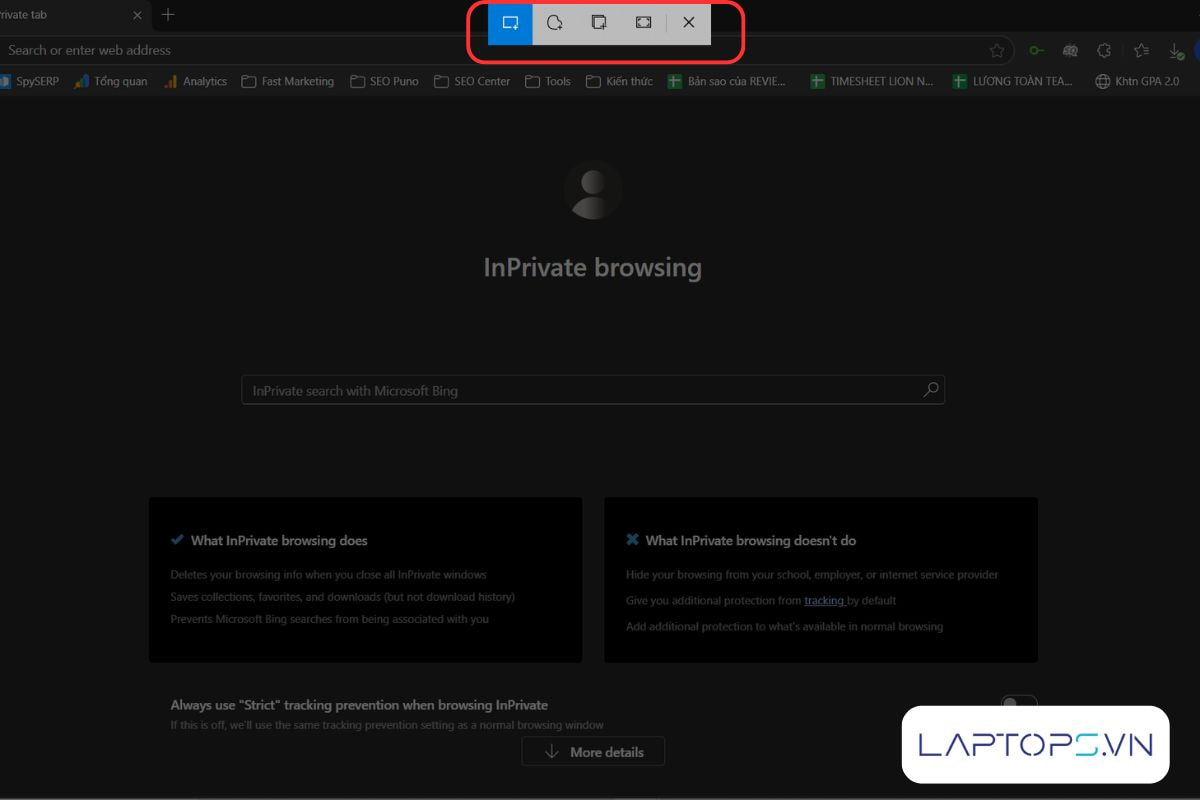Expand Kiến thức bookmark folder
The image size is (1200, 800).
[x=620, y=81]
